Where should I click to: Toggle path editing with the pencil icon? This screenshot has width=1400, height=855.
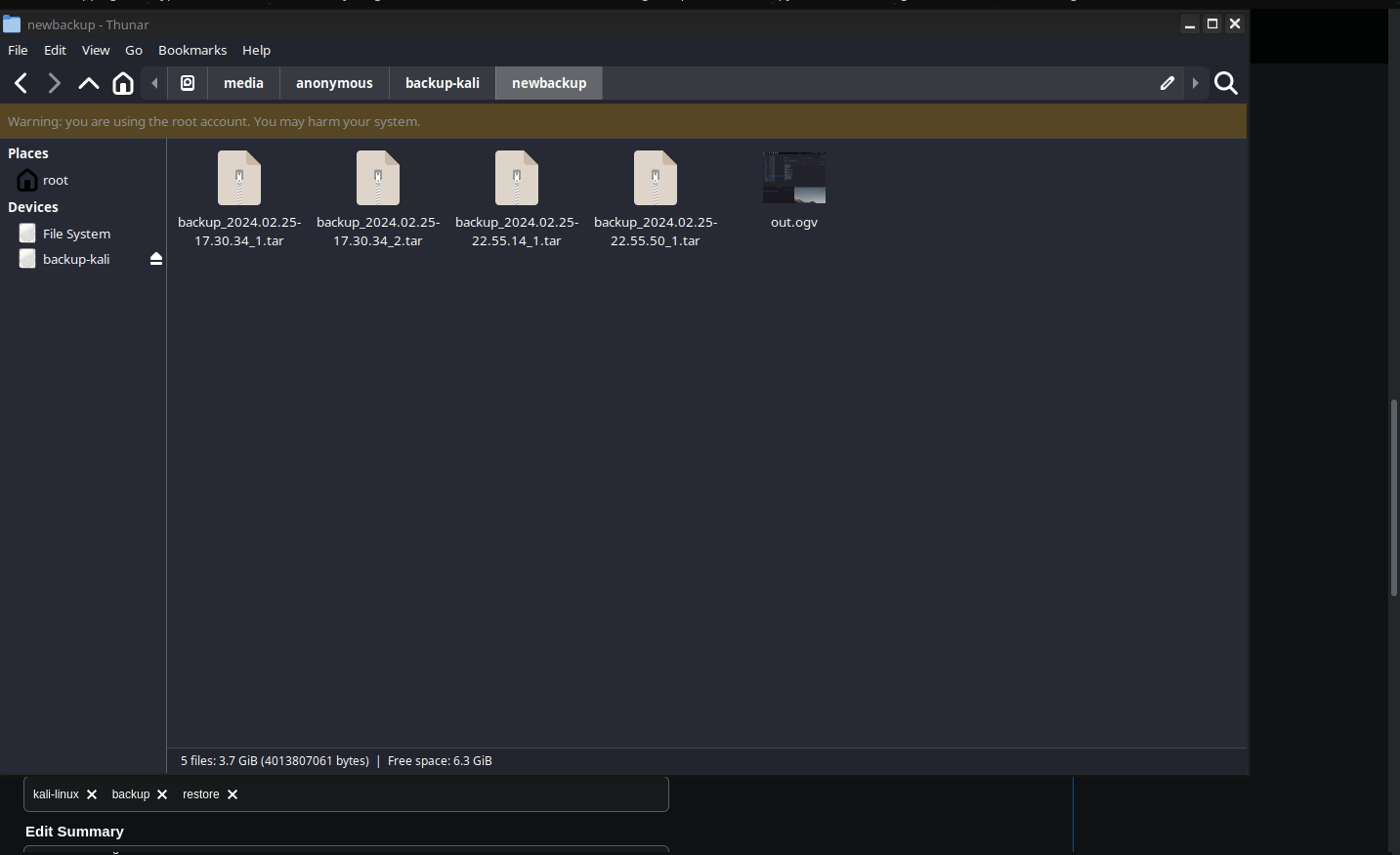[x=1167, y=83]
